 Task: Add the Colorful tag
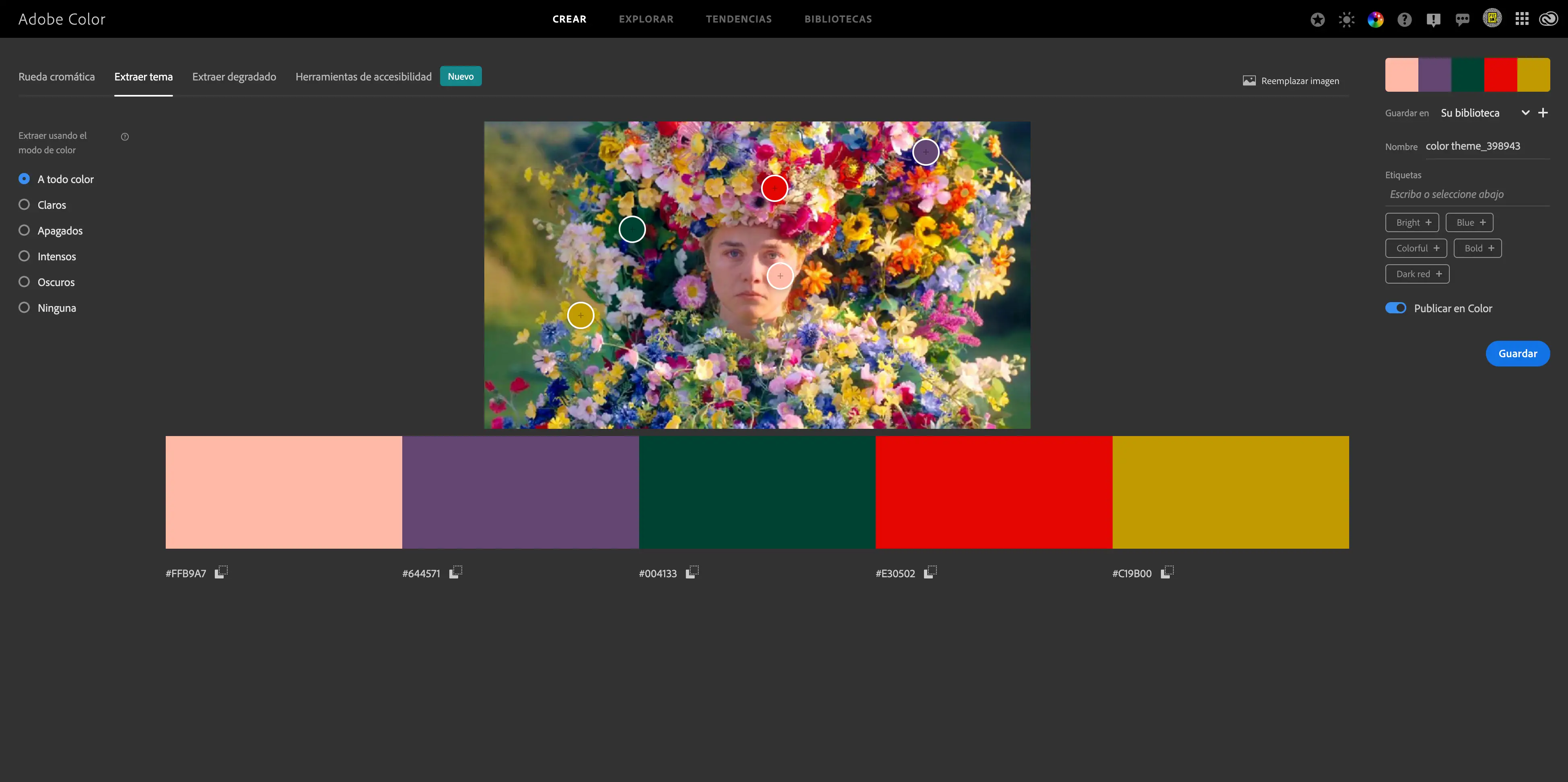(x=1416, y=248)
